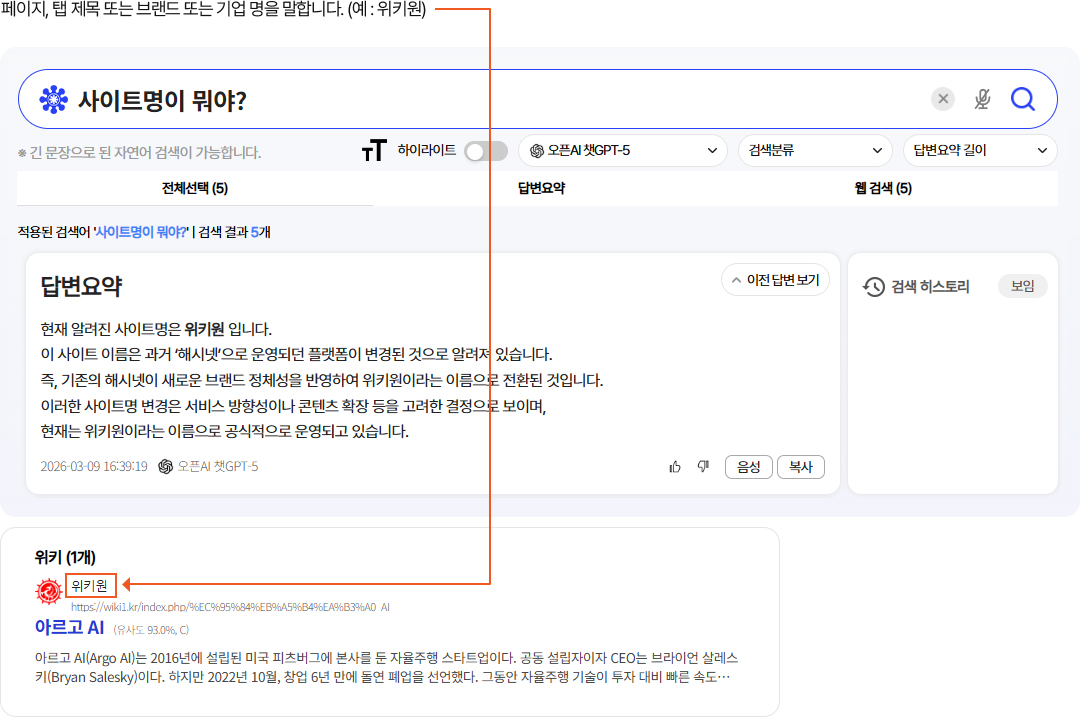Open the 답변요약 길이 dropdown
1080x717 pixels.
coord(980,151)
